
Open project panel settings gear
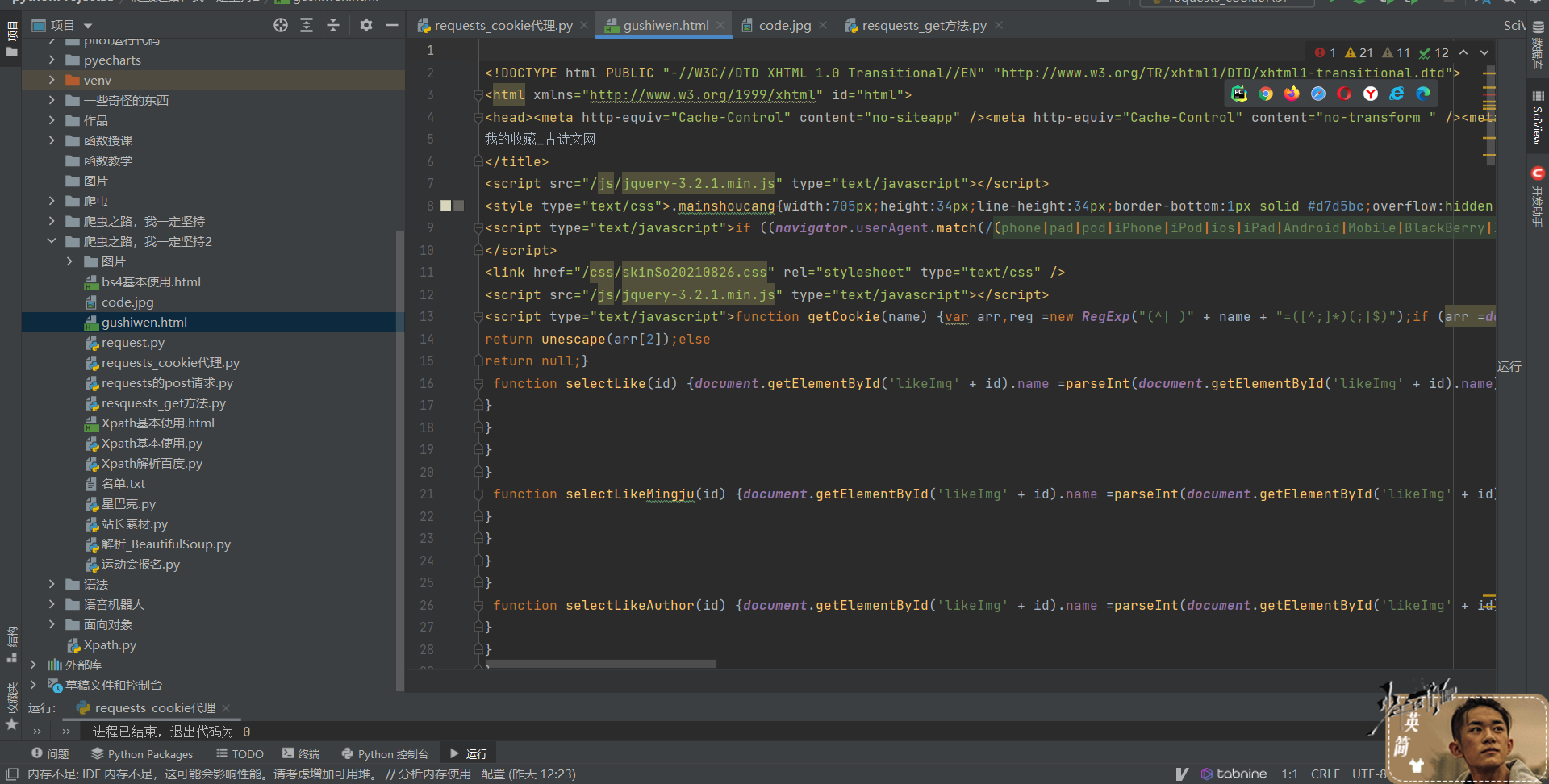366,25
